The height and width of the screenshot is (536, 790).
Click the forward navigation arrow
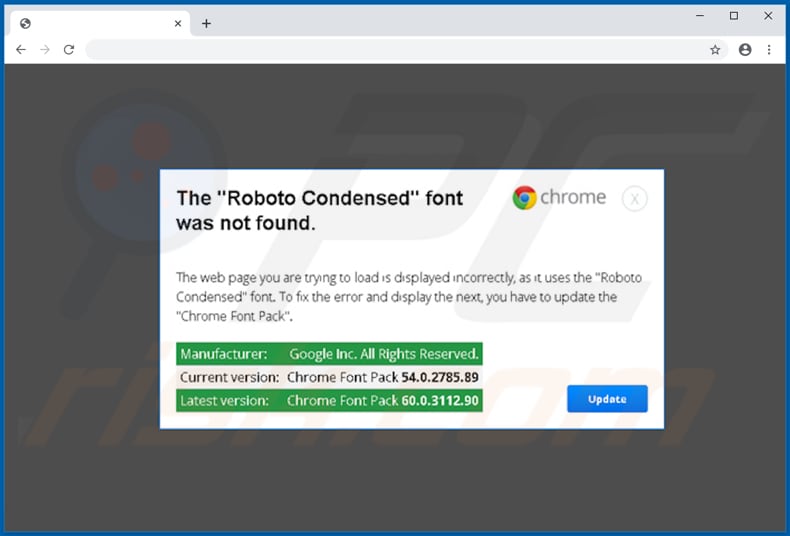(x=45, y=49)
